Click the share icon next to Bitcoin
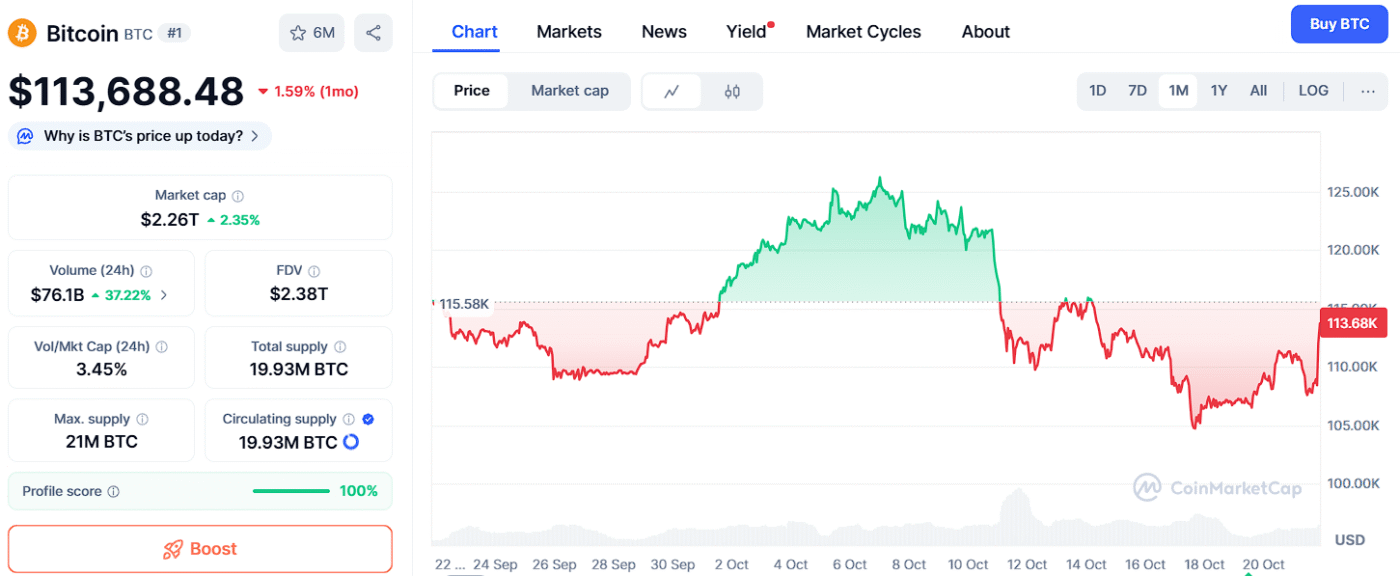 [x=373, y=33]
